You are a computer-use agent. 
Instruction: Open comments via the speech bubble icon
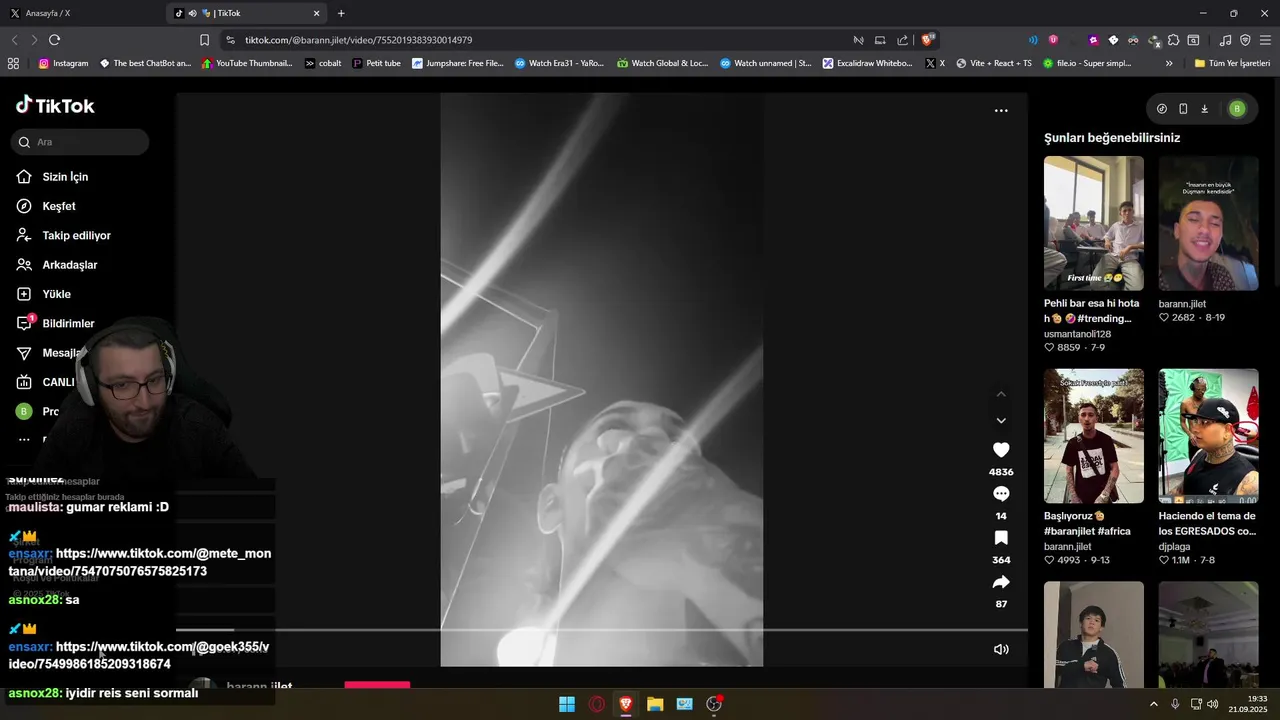(1001, 494)
